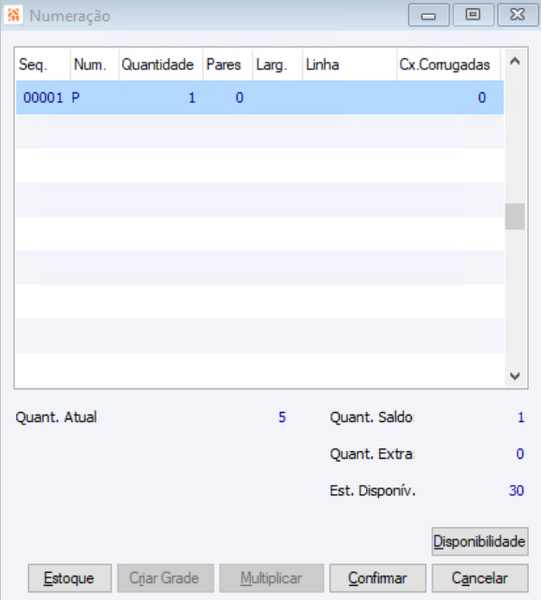Image resolution: width=541 pixels, height=600 pixels.
Task: Click the Est. Disponív. value 30
Action: click(x=517, y=491)
